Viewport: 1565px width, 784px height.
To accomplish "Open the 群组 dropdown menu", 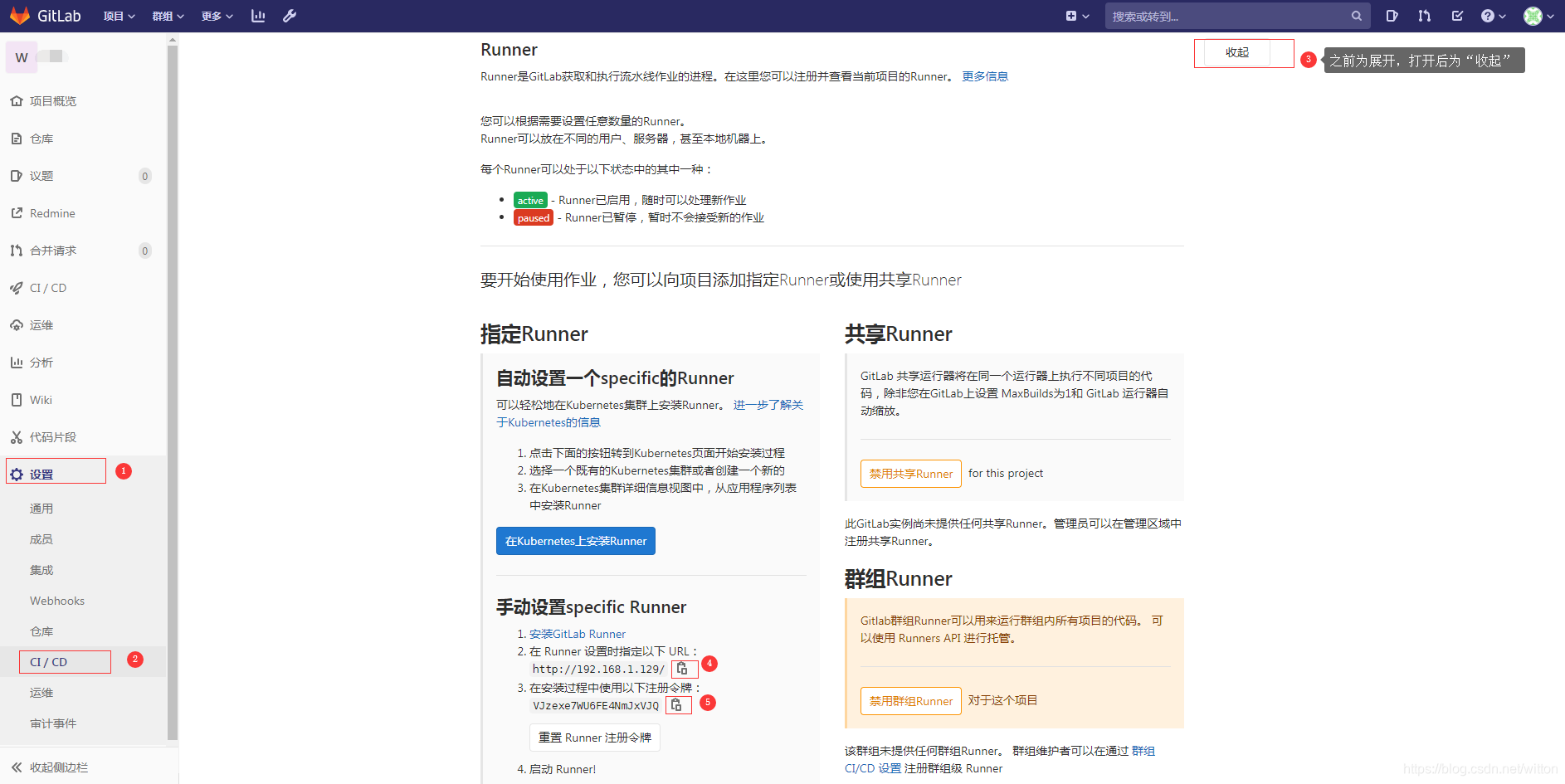I will (x=168, y=16).
